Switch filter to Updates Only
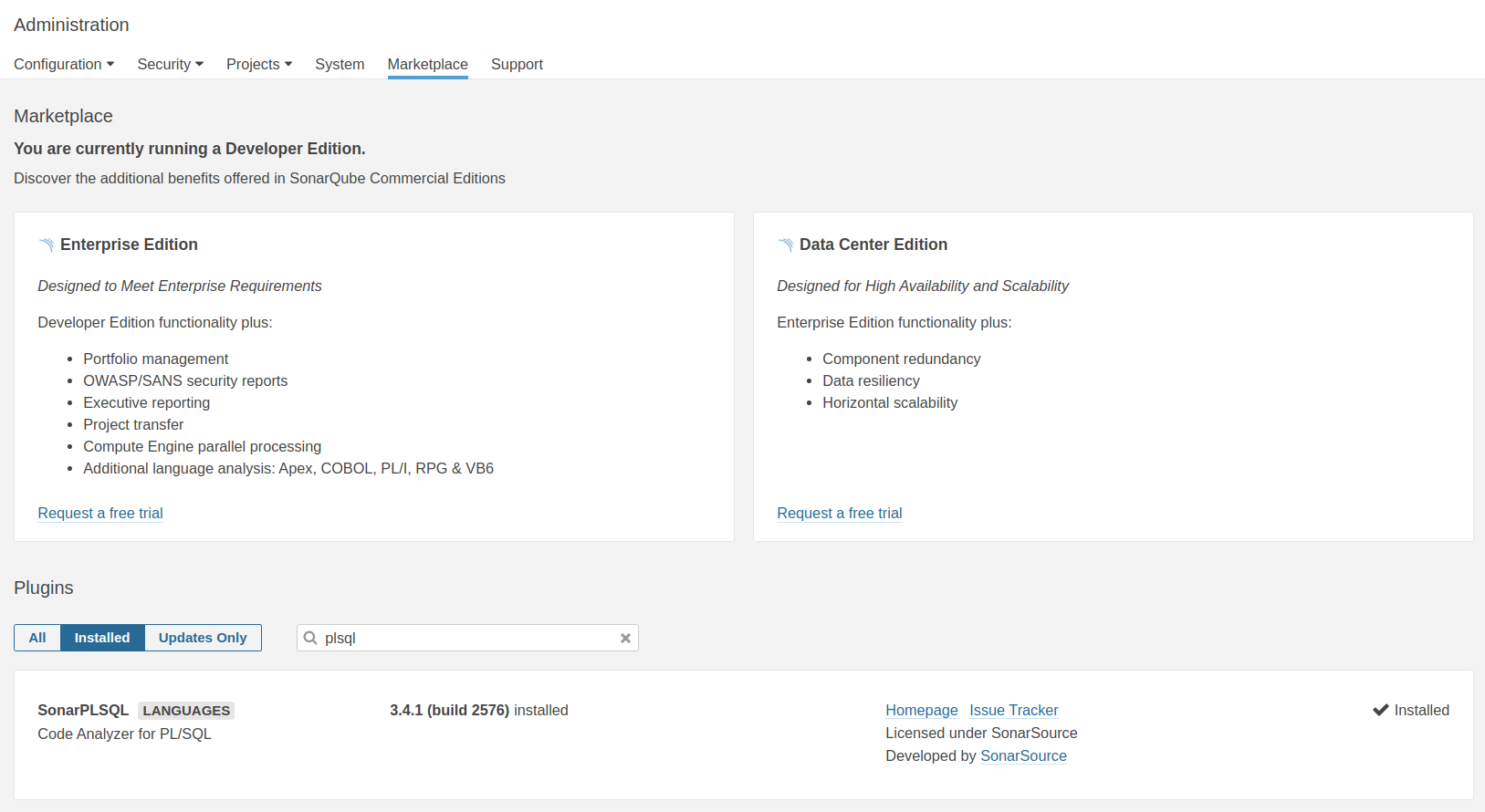Viewport: 1485px width, 812px height. click(x=203, y=638)
